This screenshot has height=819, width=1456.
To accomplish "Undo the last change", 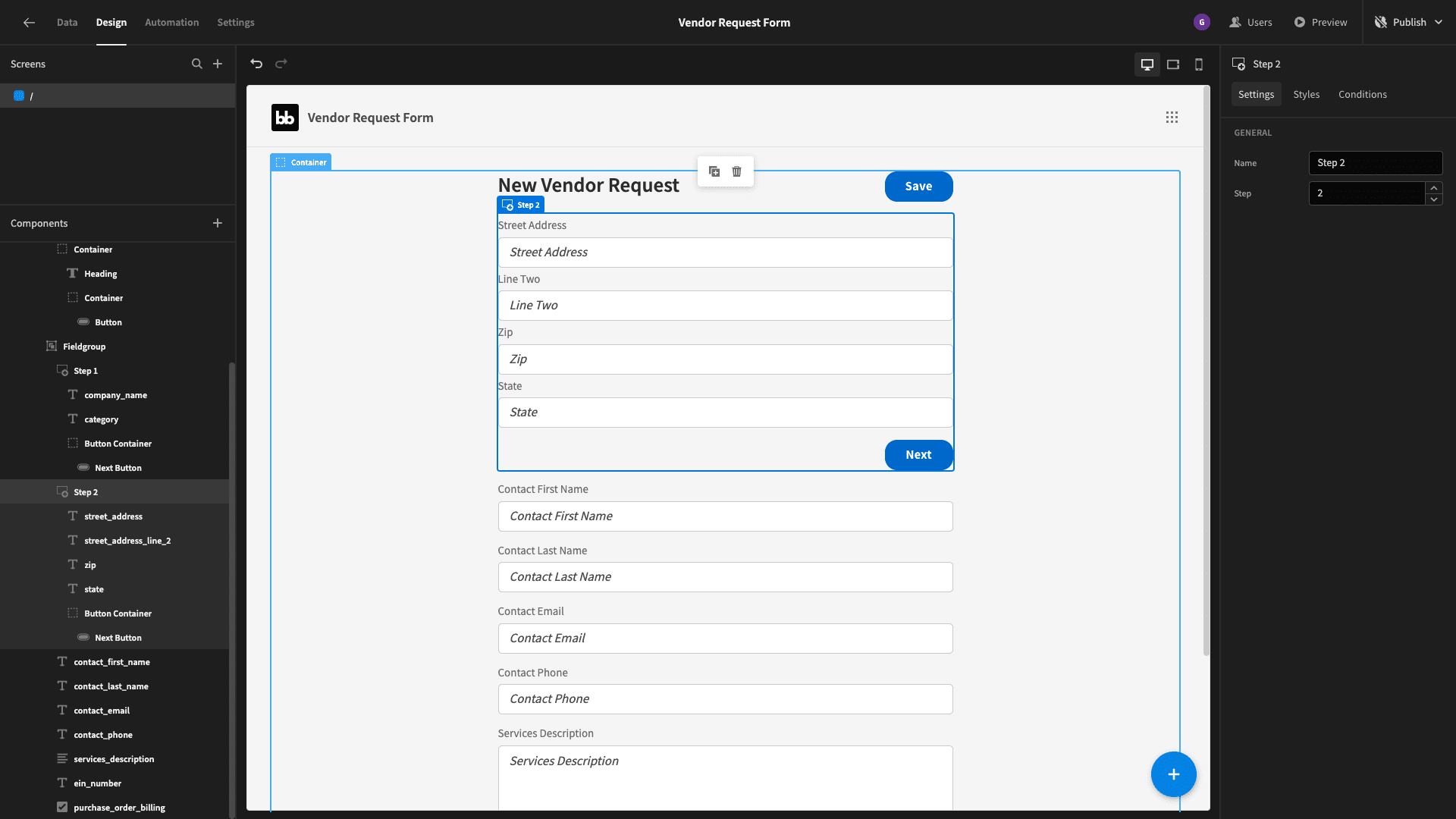I will (x=256, y=64).
